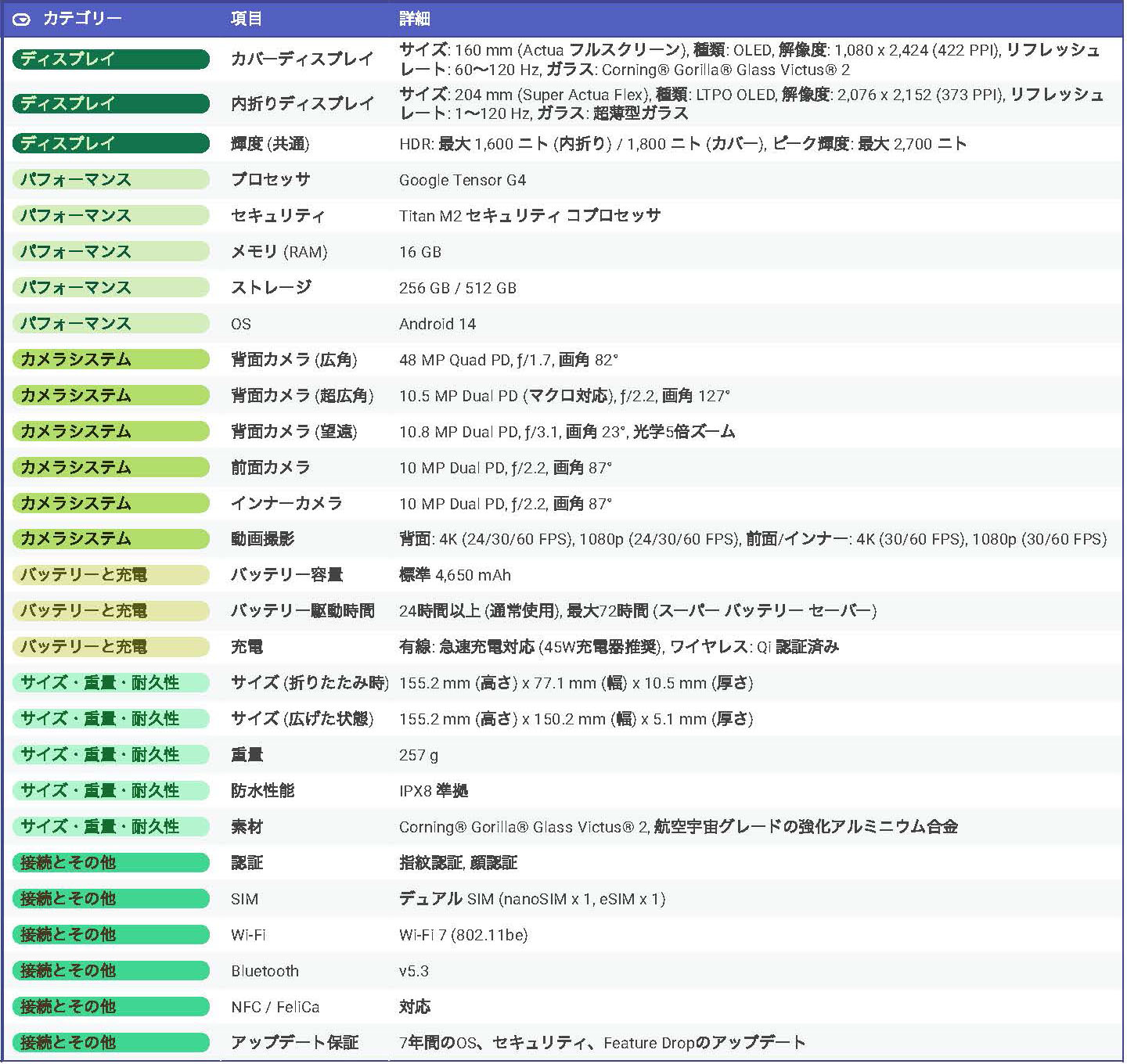The height and width of the screenshot is (1064, 1127).
Task: Sort by the カテゴリー column header
Action: pos(82,19)
